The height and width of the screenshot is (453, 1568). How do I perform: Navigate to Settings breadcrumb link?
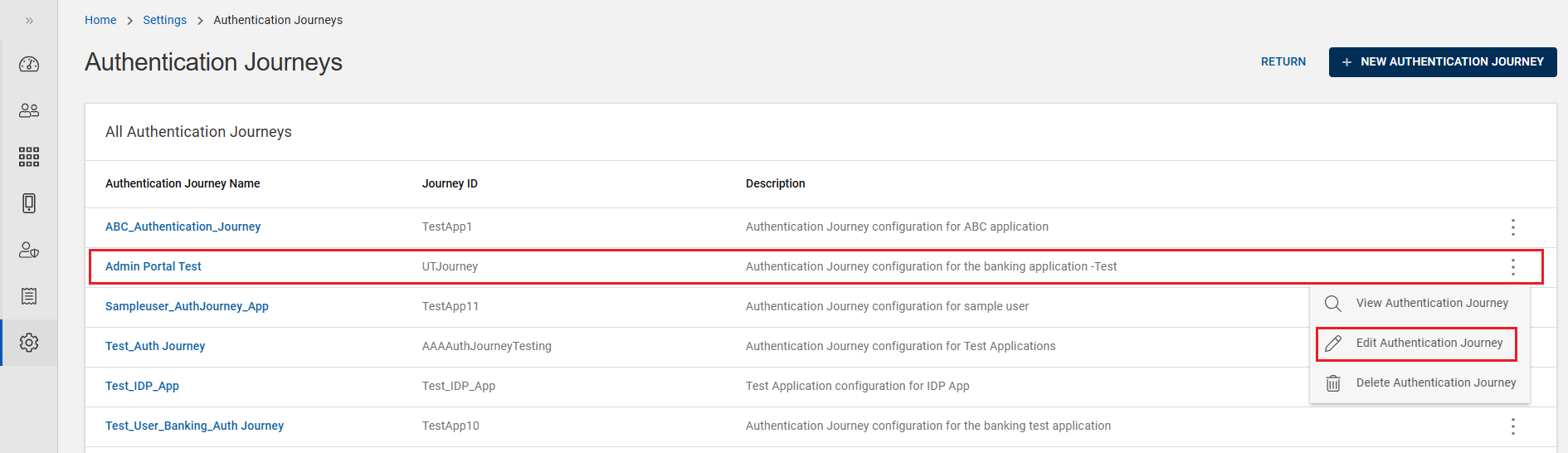[x=164, y=20]
